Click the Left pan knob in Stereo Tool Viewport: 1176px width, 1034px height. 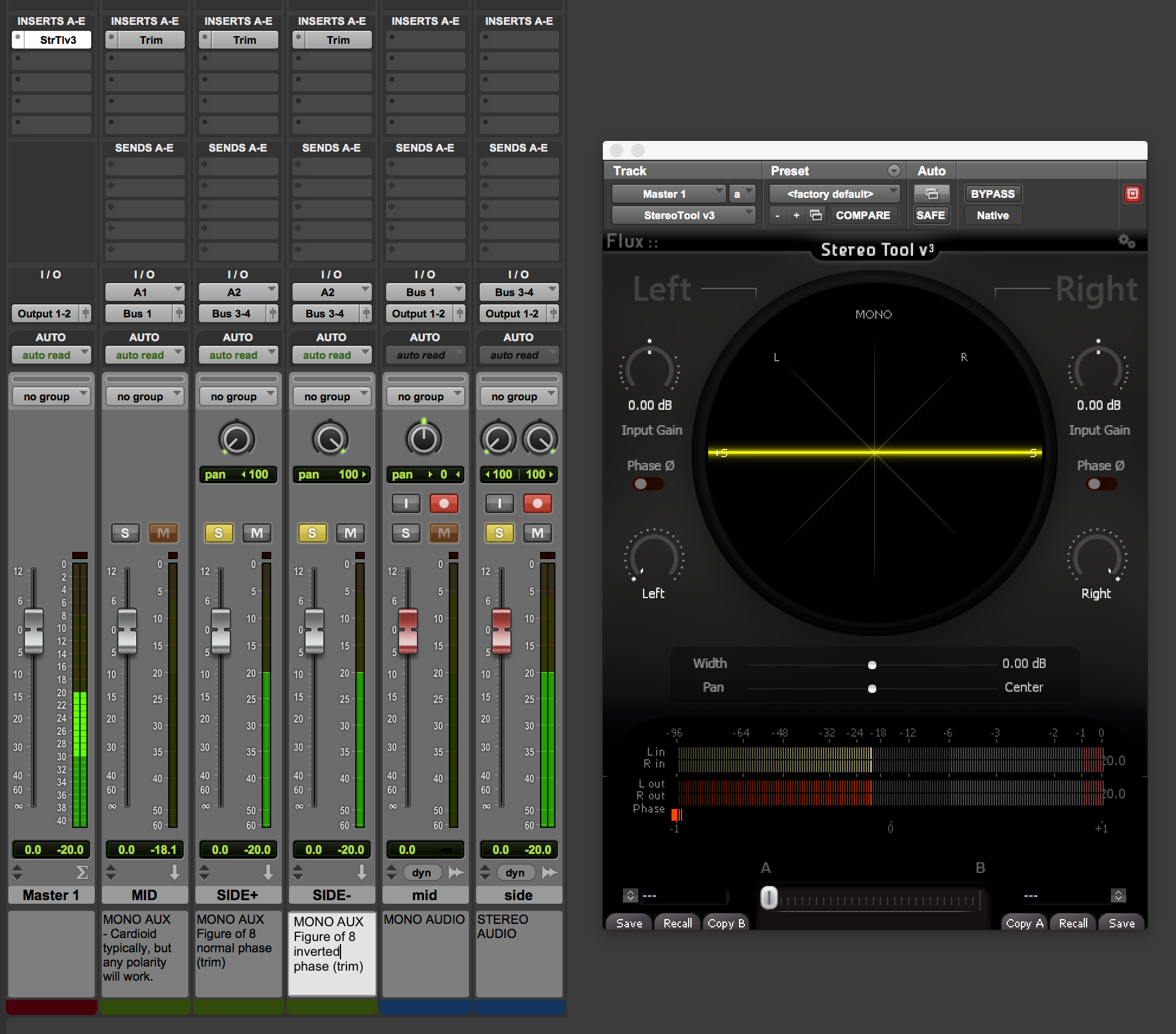654,557
